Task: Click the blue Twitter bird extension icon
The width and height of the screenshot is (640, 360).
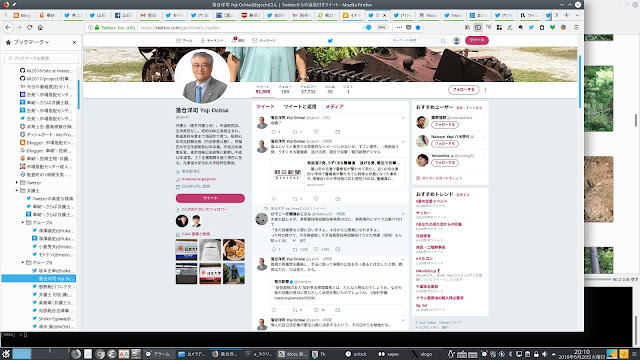Action: [x=531, y=27]
